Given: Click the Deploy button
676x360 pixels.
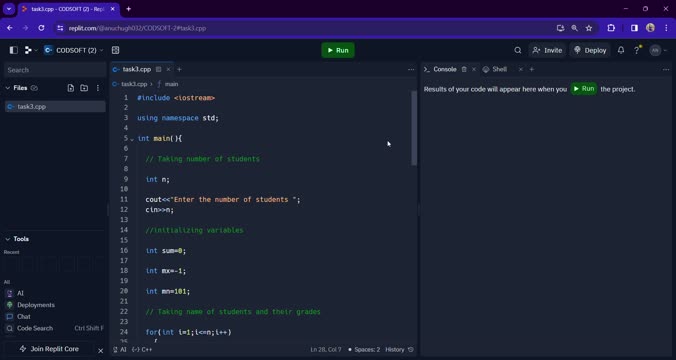Looking at the screenshot, I should 589,50.
